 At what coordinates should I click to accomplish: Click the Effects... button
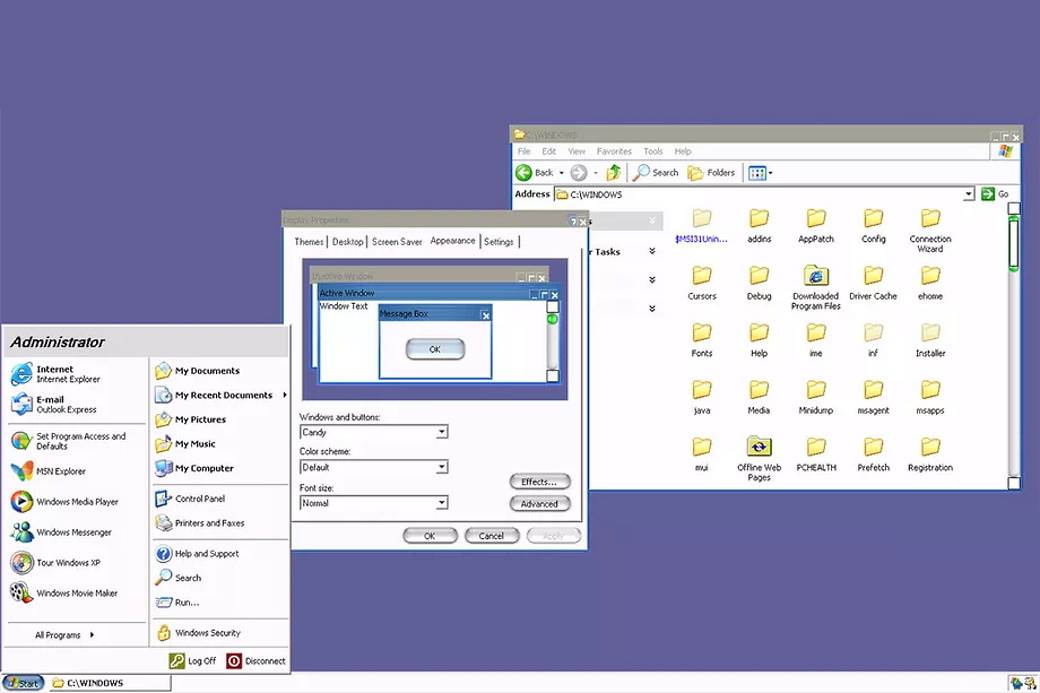click(x=539, y=481)
